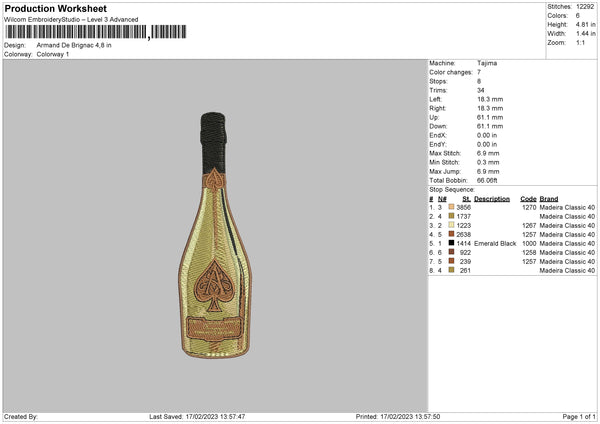Select the 'Colorway 1' value
The height and width of the screenshot is (424, 600).
pos(53,54)
